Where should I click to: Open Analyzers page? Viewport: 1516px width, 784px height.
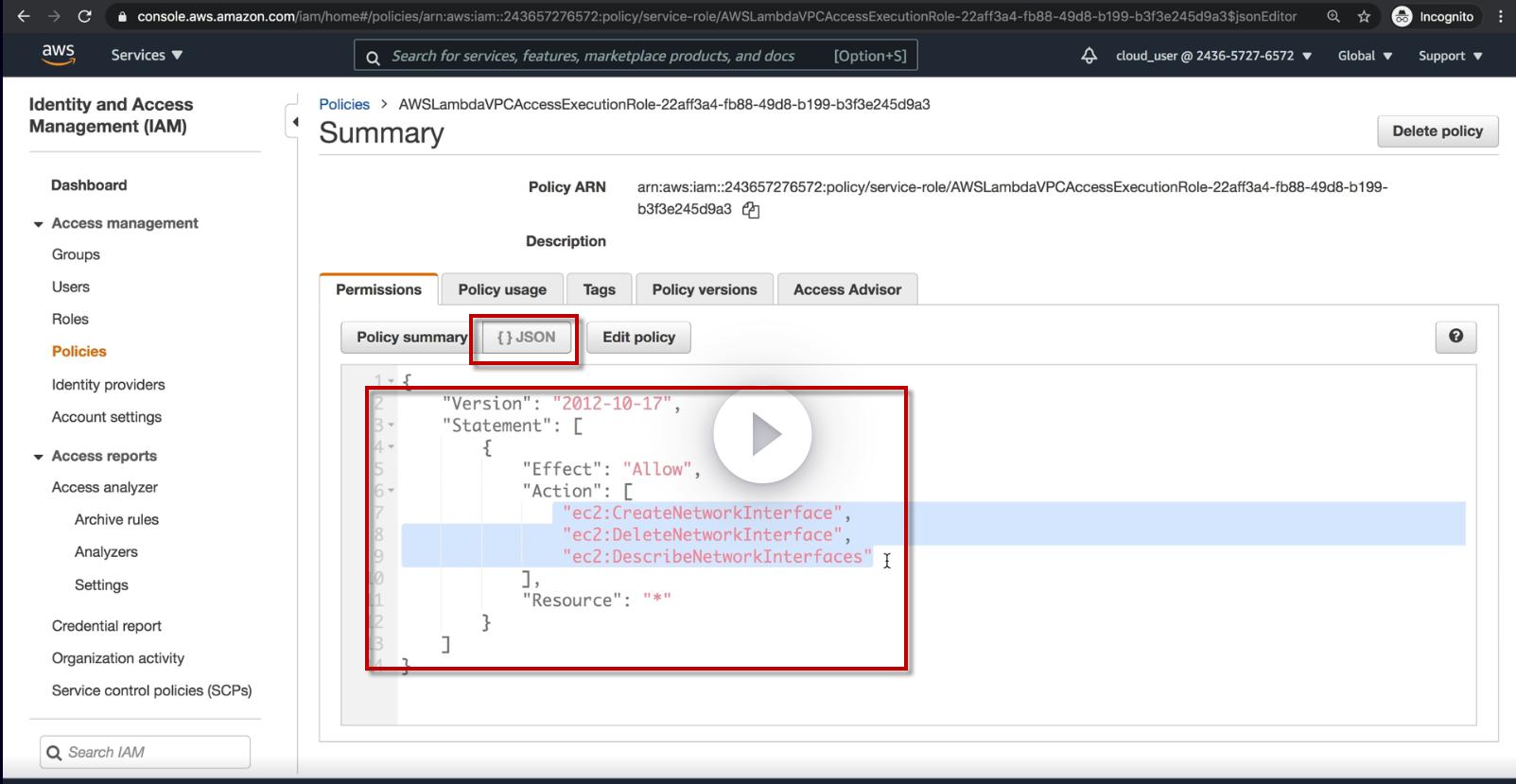(106, 551)
